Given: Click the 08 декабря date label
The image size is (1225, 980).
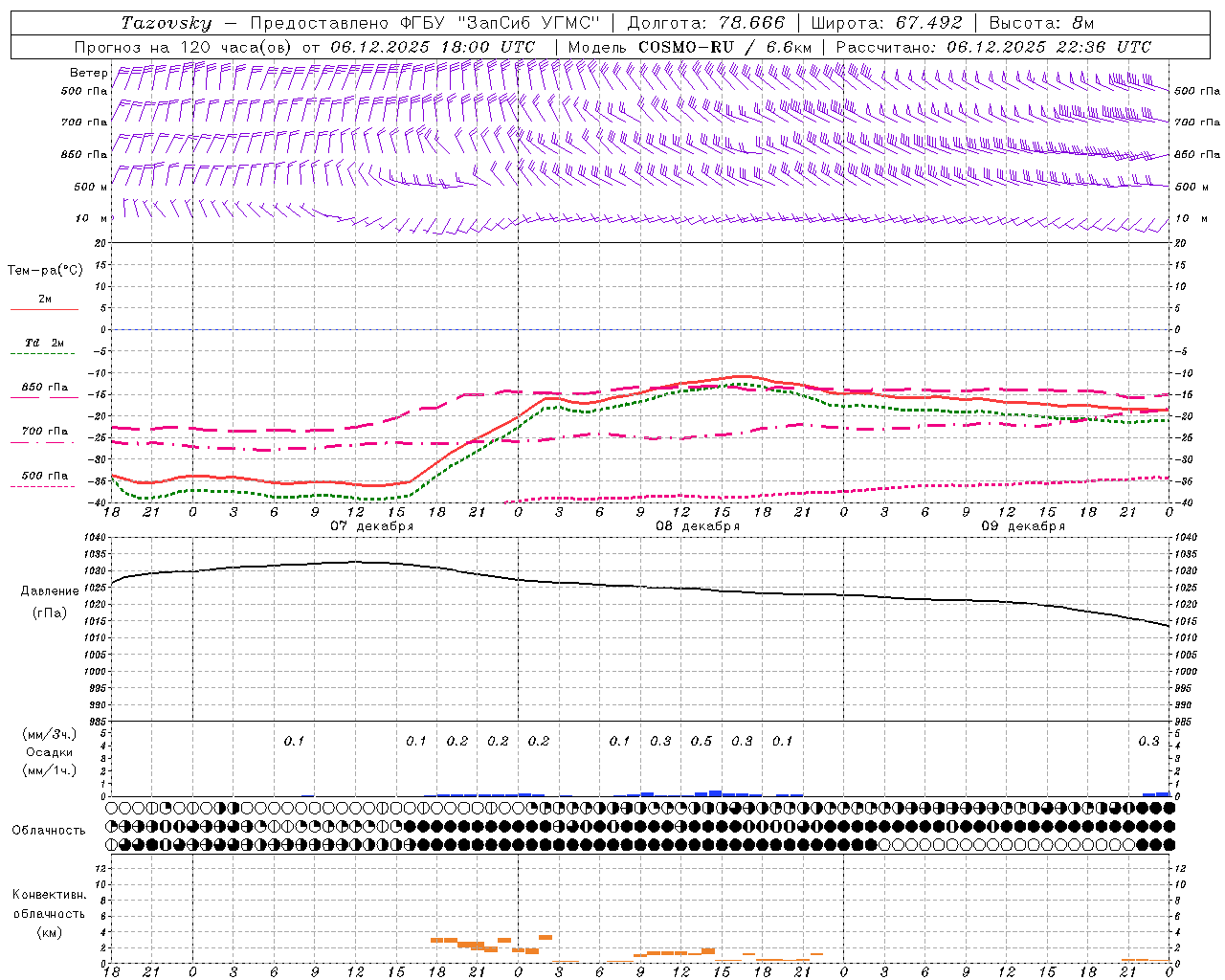Looking at the screenshot, I should pyautogui.click(x=698, y=526).
